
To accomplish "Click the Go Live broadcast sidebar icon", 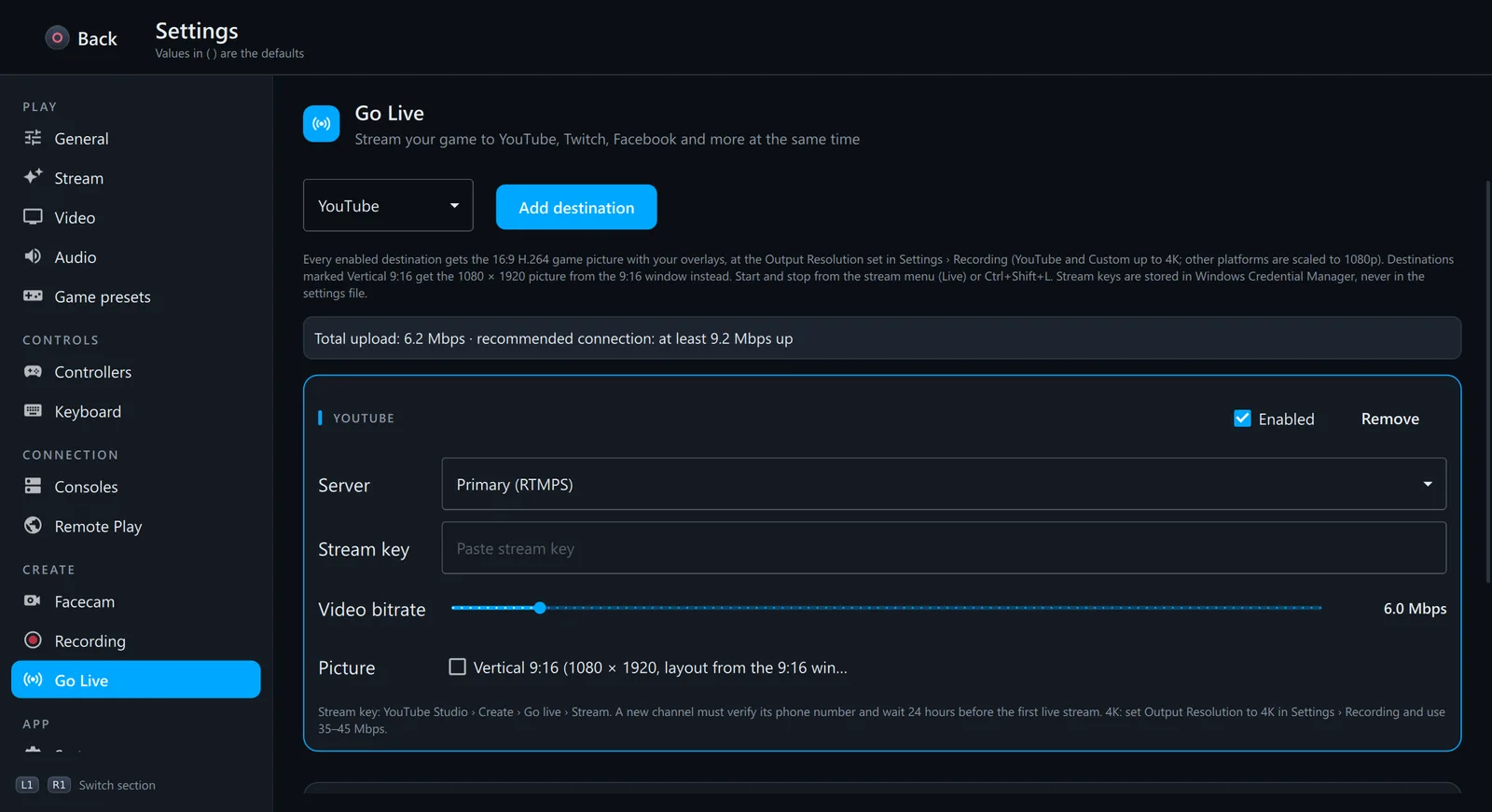I will pos(33,680).
